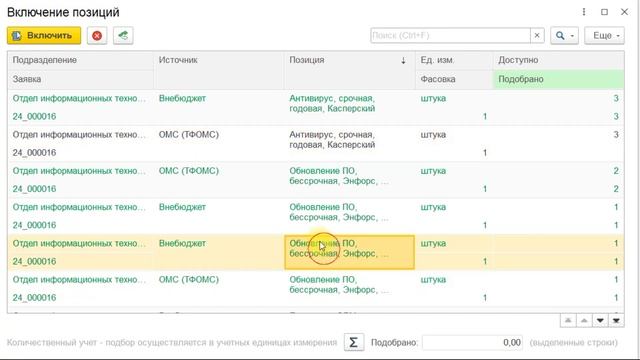Click штука in the highlighted row
This screenshot has width=640, height=360.
click(433, 243)
